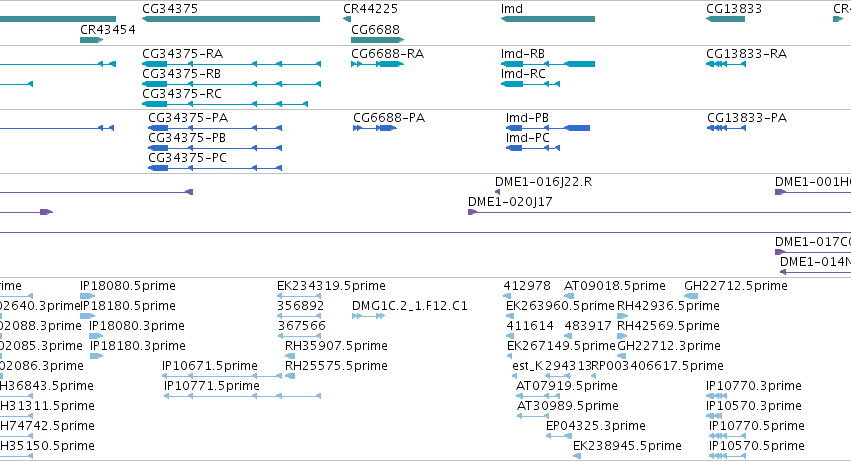The width and height of the screenshot is (851, 461).
Task: Click the CR44225 gene arrow glyph
Action: pyautogui.click(x=347, y=19)
